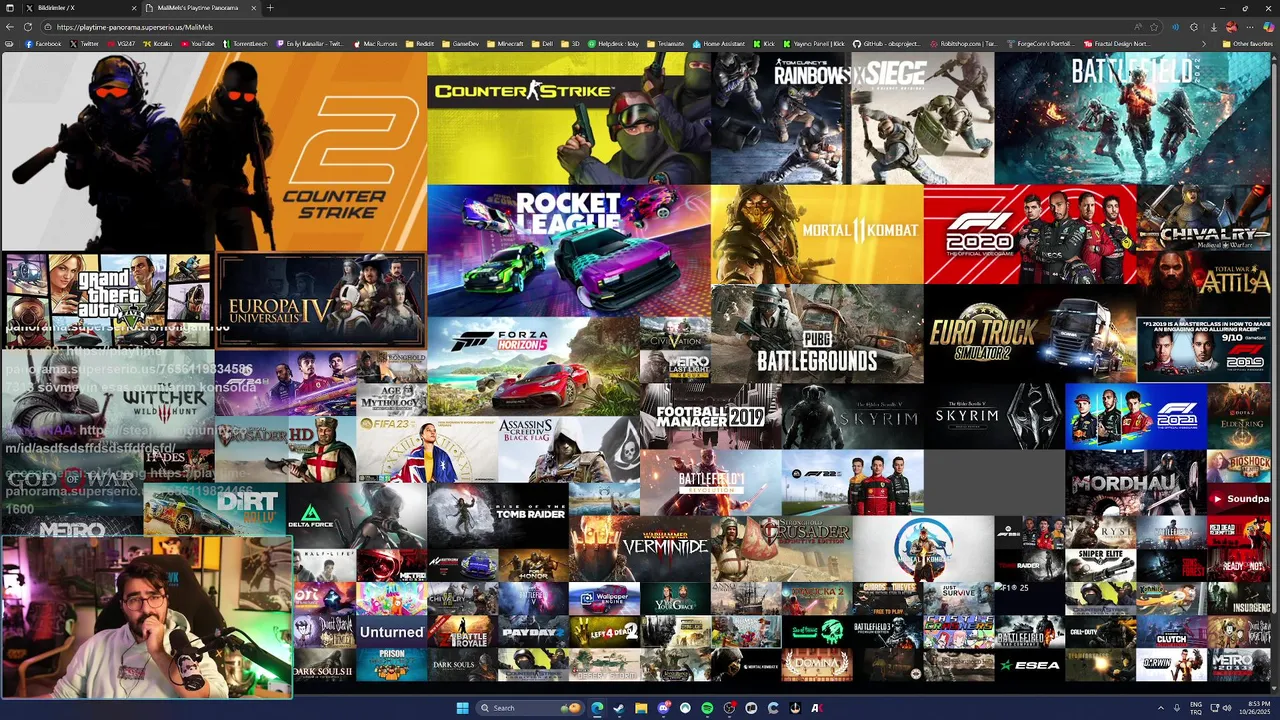
Task: Open the yellow Counter-Strike game tile
Action: pyautogui.click(x=569, y=118)
